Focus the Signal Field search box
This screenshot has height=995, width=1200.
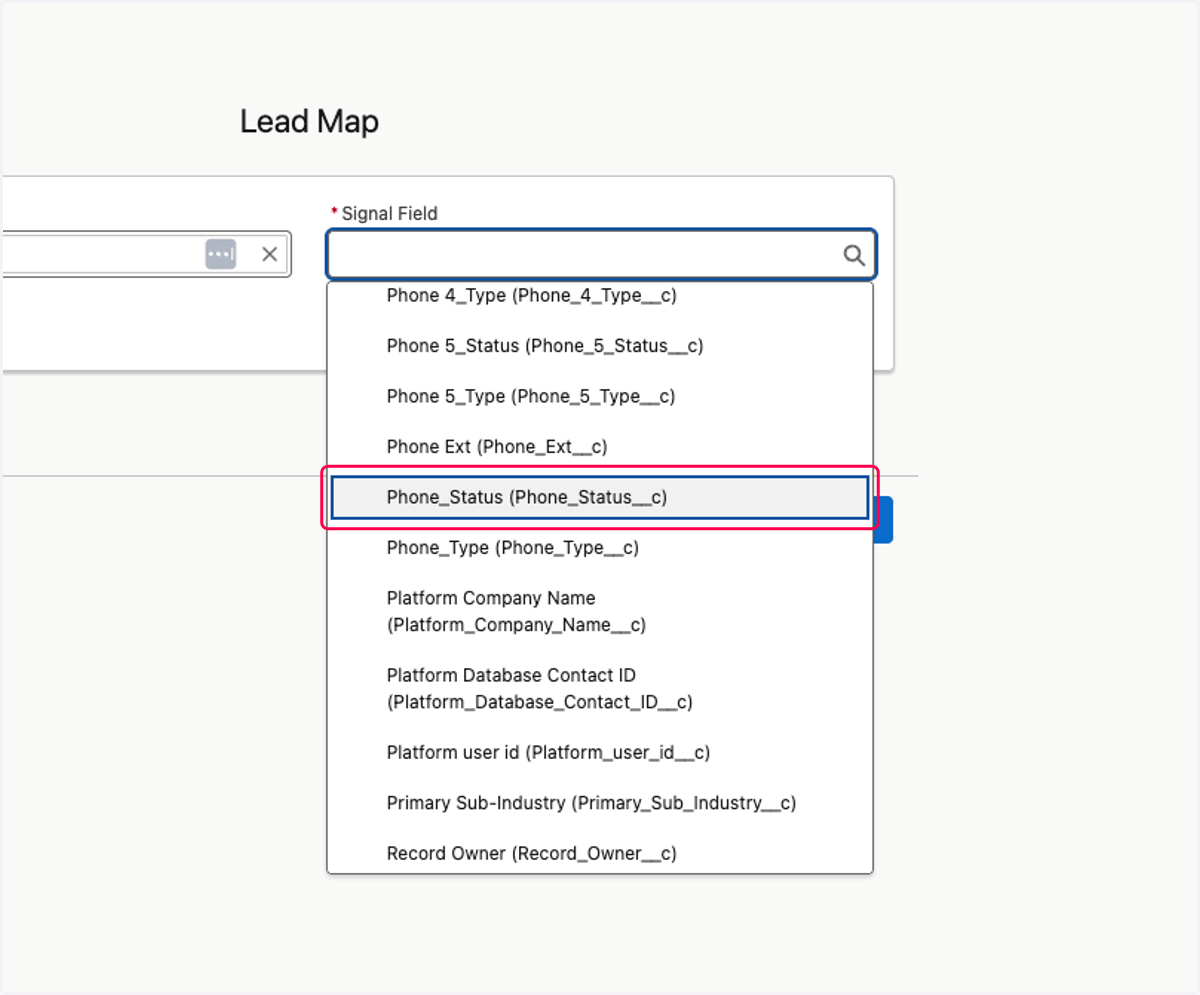click(601, 255)
